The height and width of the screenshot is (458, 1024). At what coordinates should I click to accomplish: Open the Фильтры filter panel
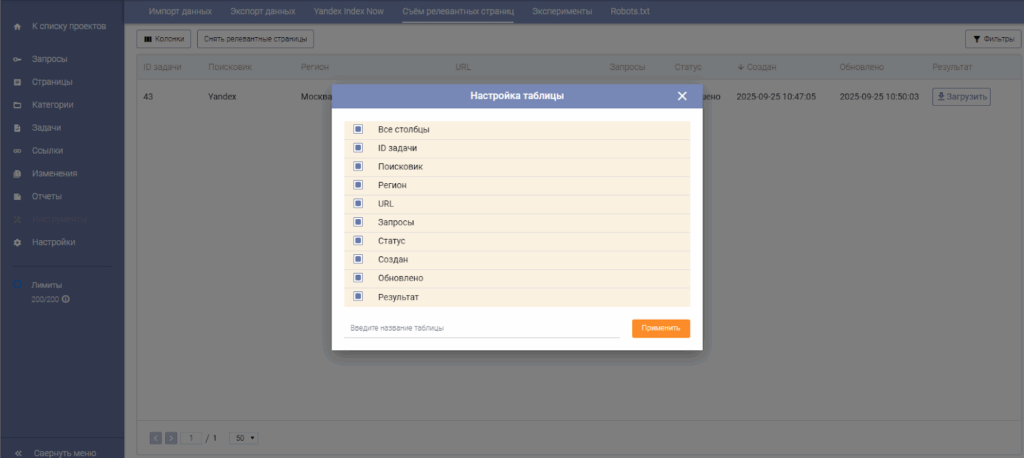pos(992,39)
